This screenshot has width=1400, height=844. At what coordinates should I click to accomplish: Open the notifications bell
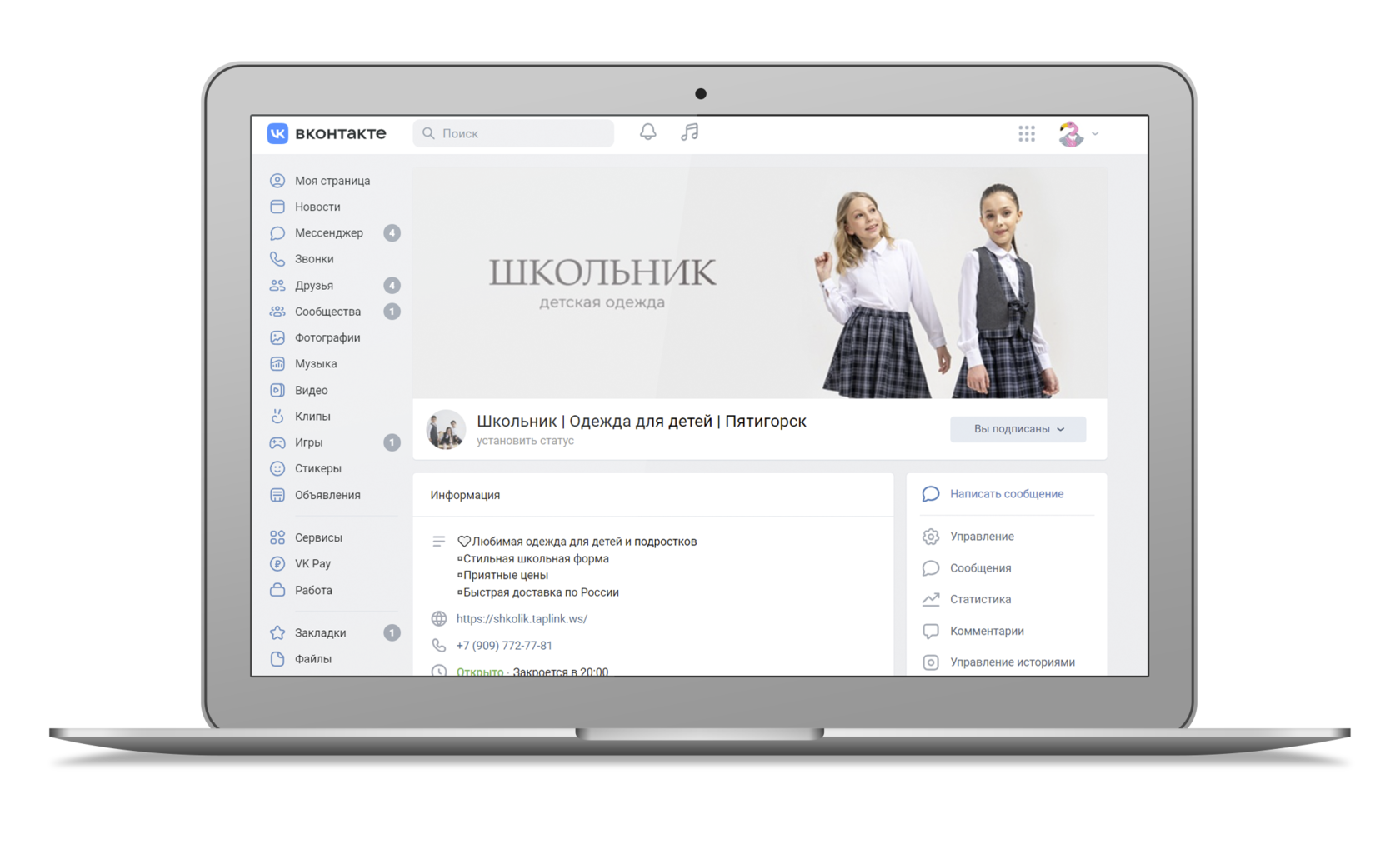[647, 132]
